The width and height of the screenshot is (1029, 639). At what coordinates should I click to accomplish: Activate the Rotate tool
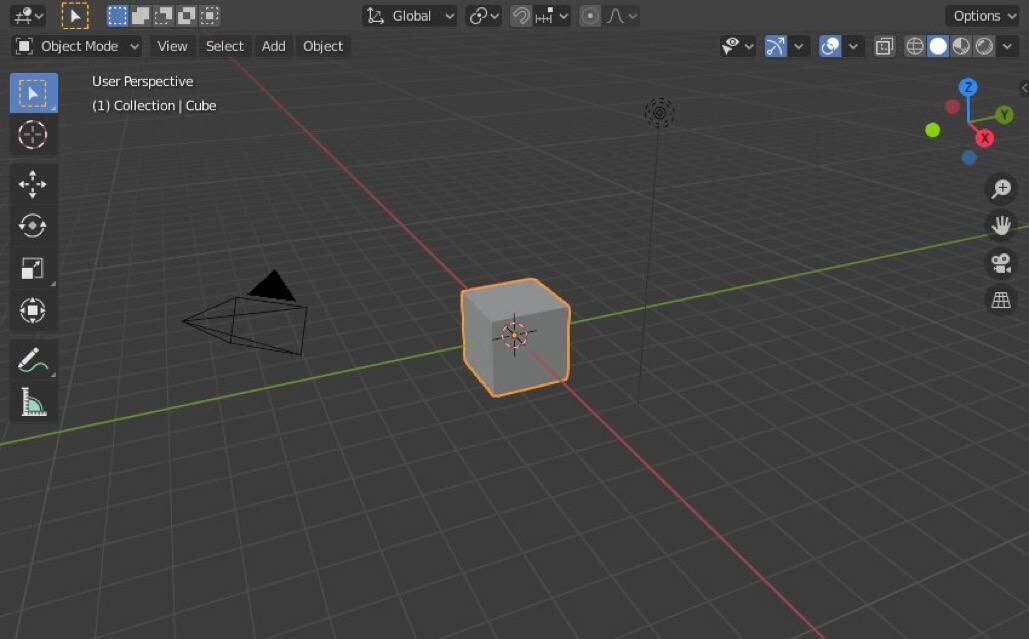tap(33, 227)
